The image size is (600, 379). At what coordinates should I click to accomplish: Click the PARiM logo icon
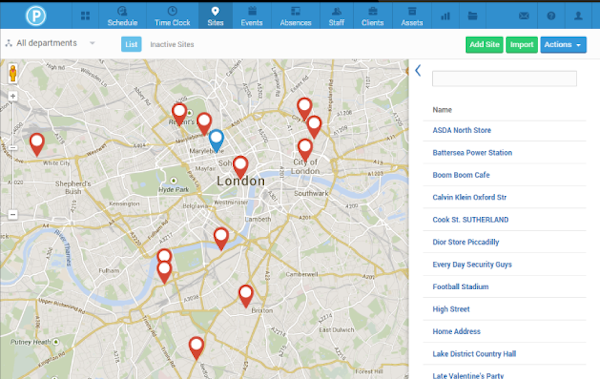(36, 16)
